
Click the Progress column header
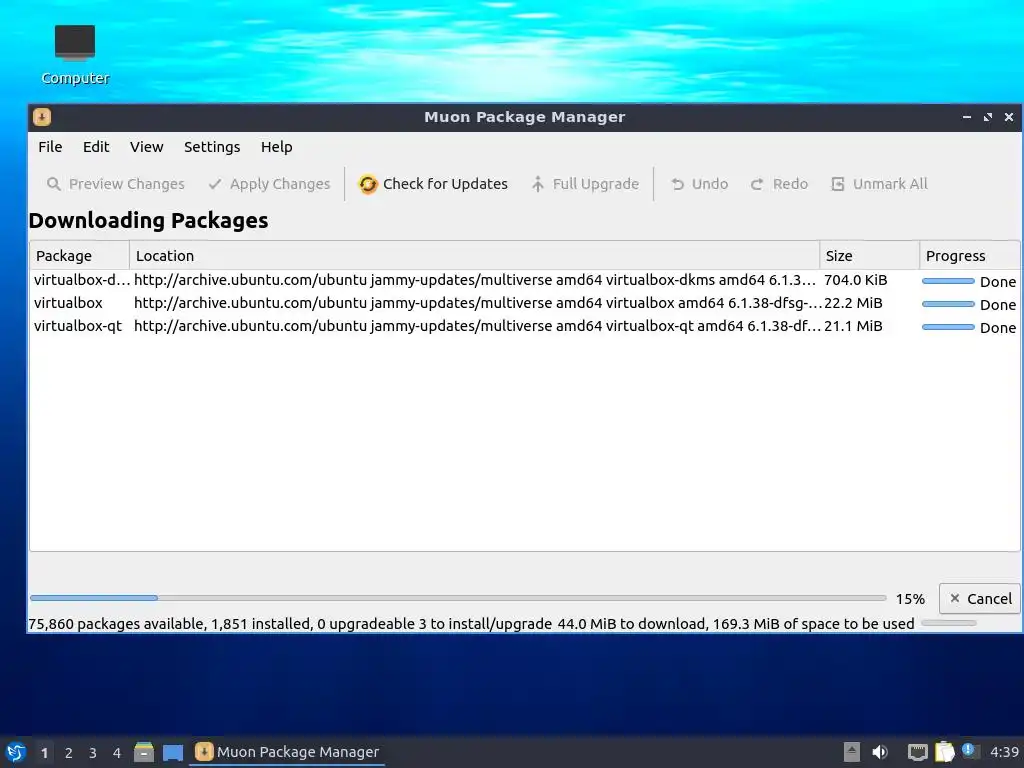tap(969, 255)
